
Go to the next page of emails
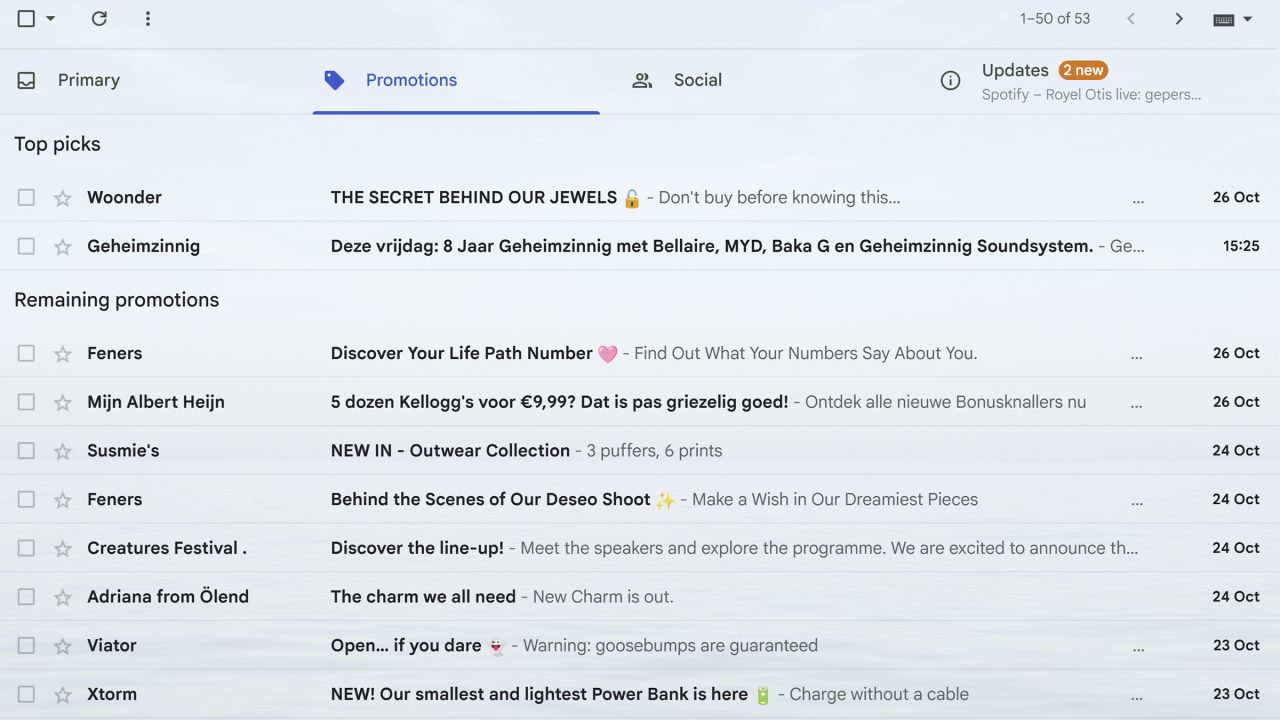1179,19
